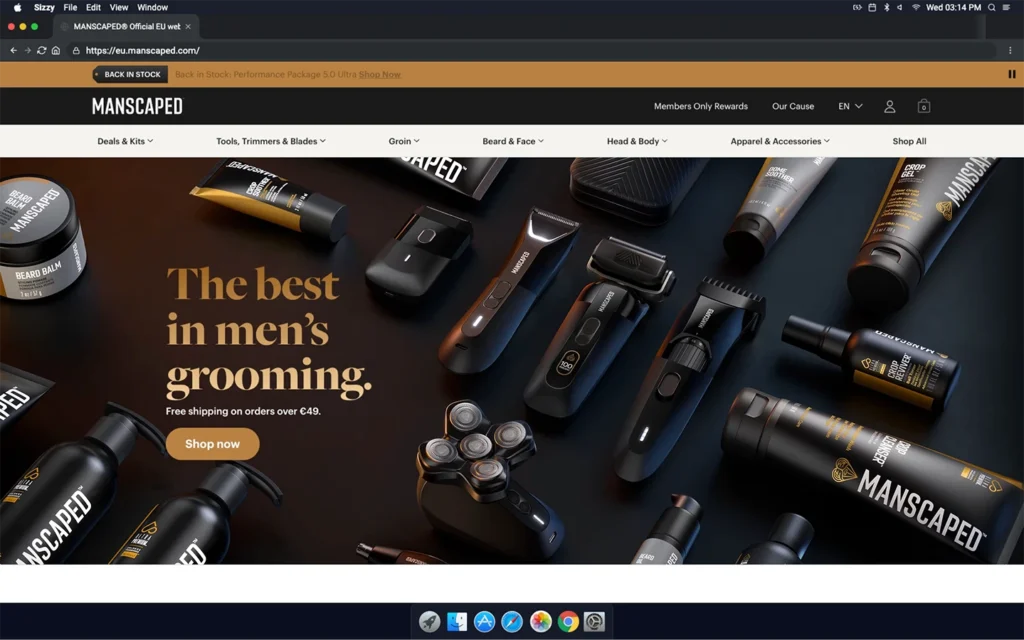Open the EN language selector

tap(850, 106)
